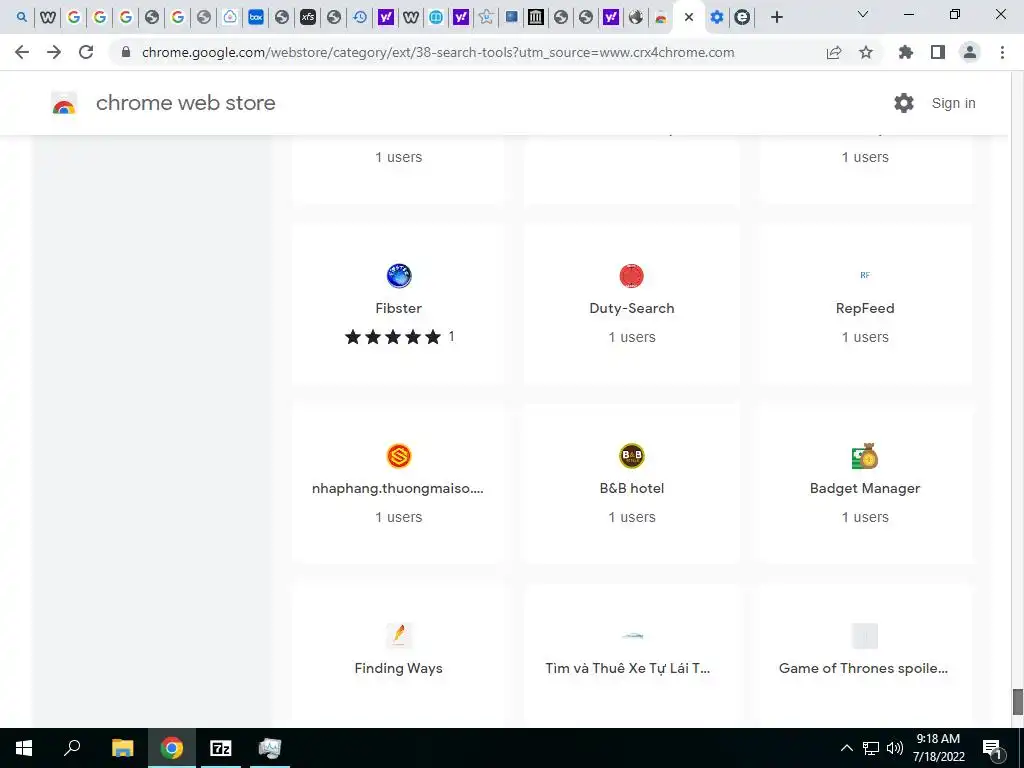This screenshot has height=768, width=1024.
Task: Click "1 users" under Duty-Search
Action: click(x=632, y=337)
